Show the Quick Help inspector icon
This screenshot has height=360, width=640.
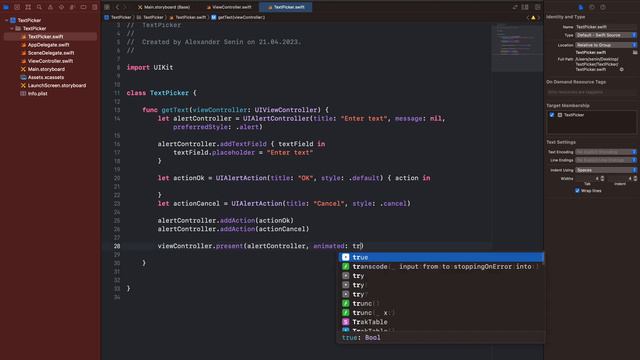point(603,7)
